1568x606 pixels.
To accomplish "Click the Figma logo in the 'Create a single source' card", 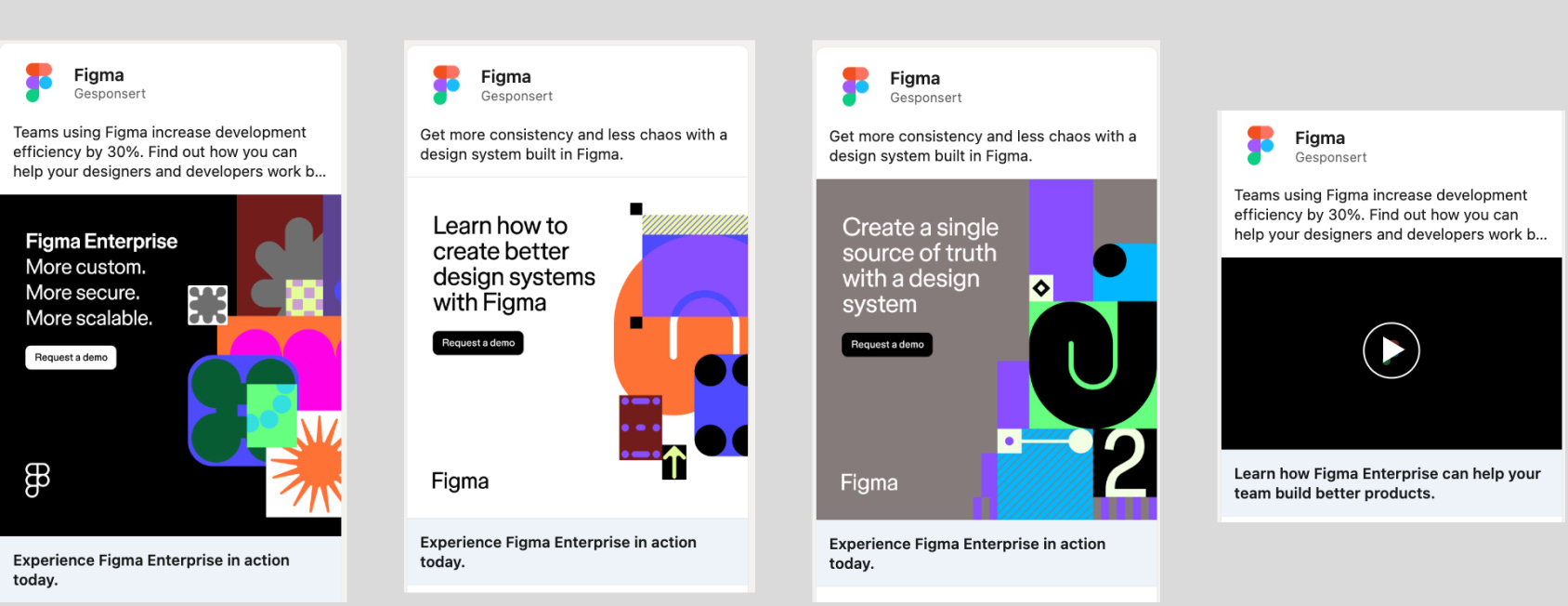I will pos(856,86).
